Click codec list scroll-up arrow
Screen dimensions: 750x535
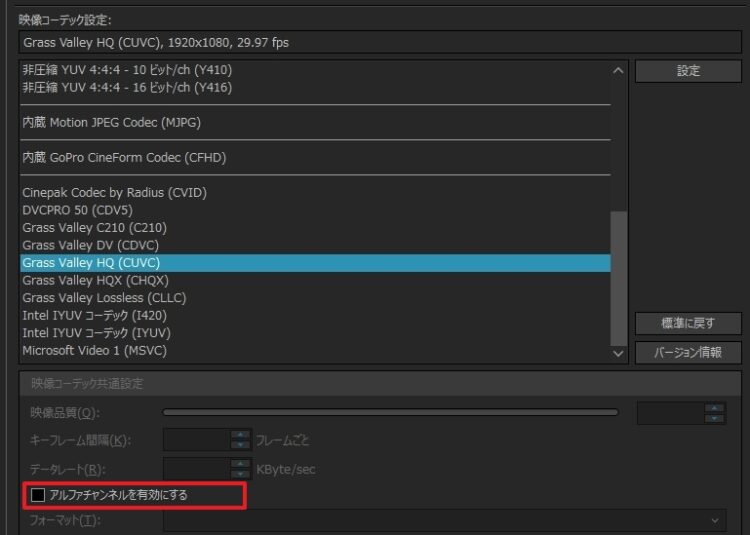click(618, 71)
